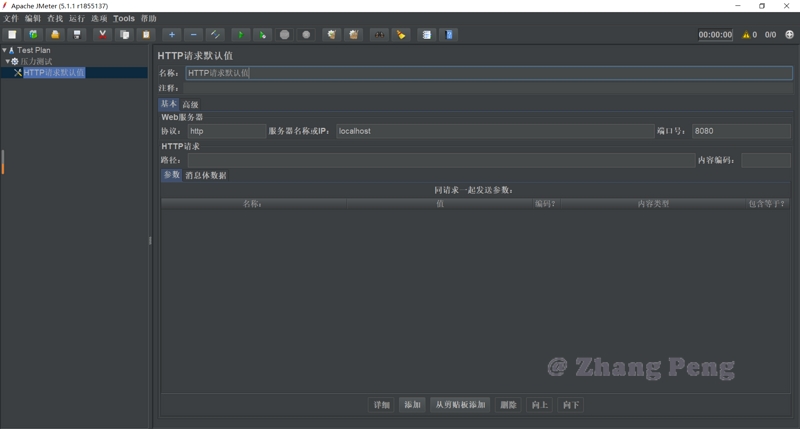
Task: Open the Tools menu
Action: [x=124, y=19]
